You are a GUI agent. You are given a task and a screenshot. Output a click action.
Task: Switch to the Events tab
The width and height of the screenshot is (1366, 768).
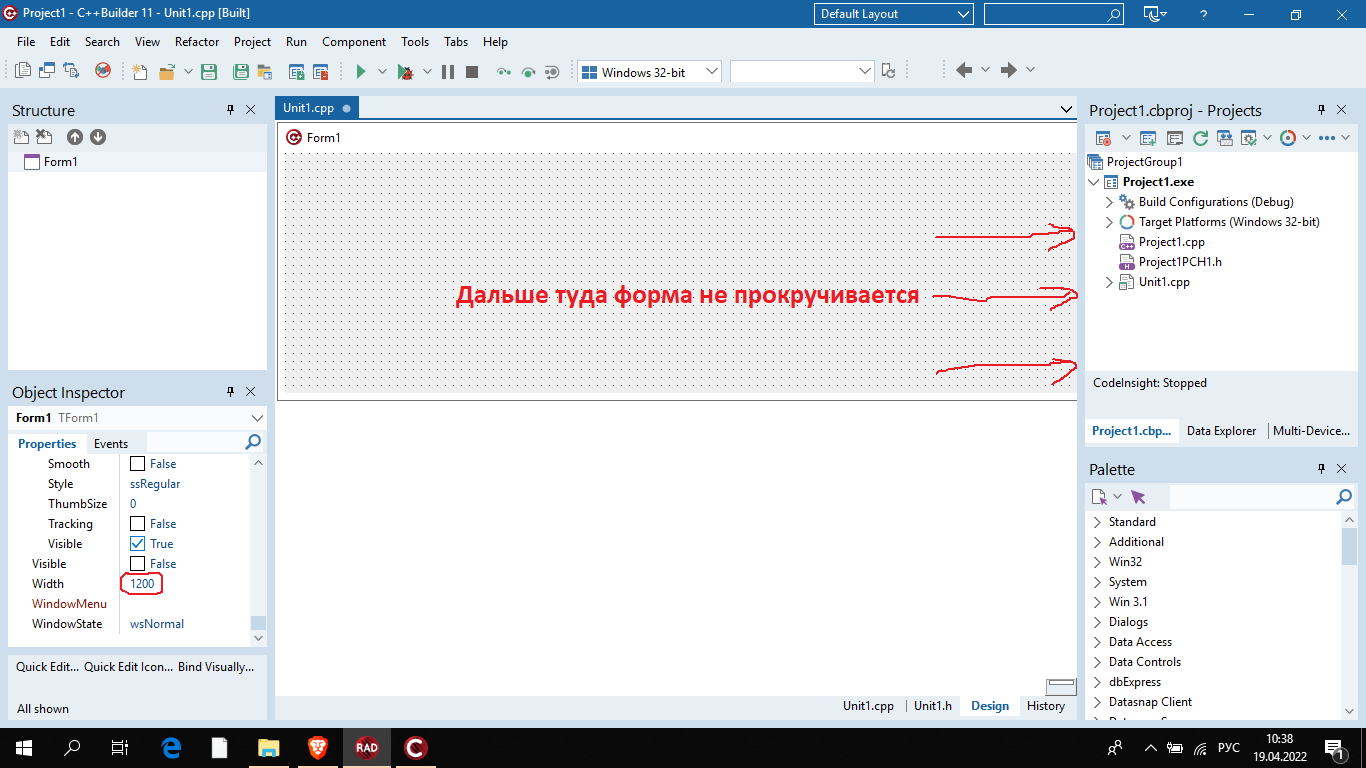coord(111,443)
